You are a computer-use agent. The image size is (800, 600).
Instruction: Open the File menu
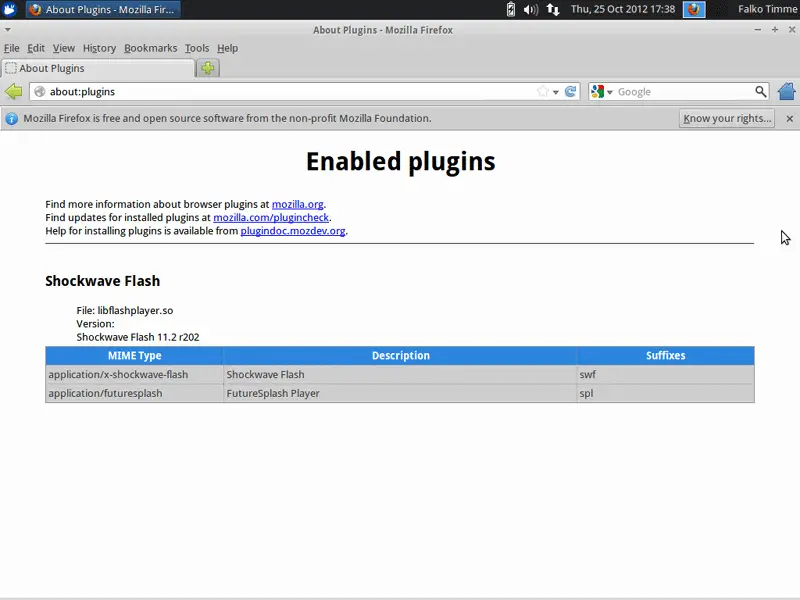pyautogui.click(x=11, y=48)
